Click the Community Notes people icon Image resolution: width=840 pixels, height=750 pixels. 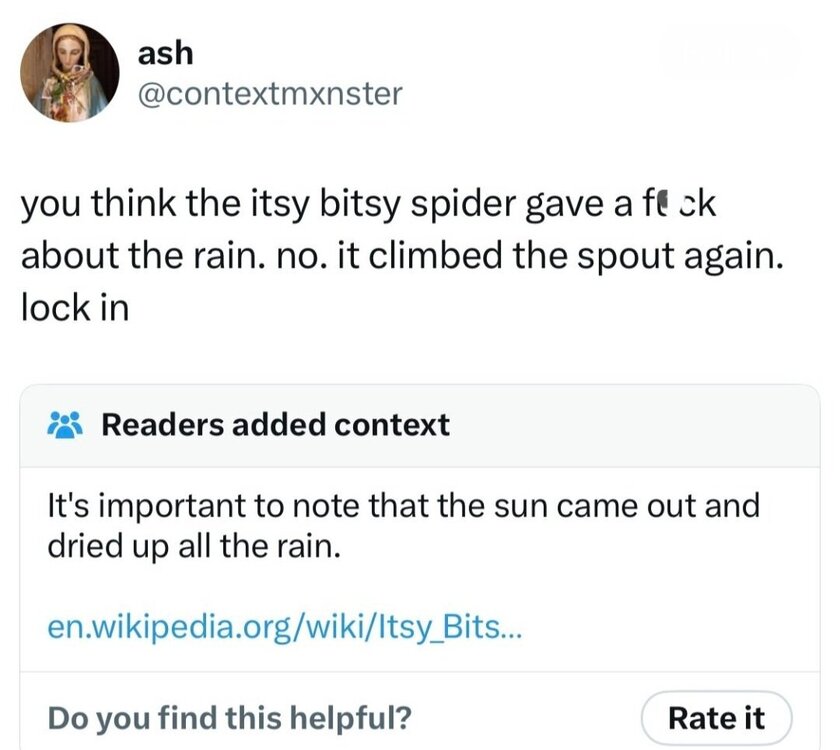coord(67,425)
